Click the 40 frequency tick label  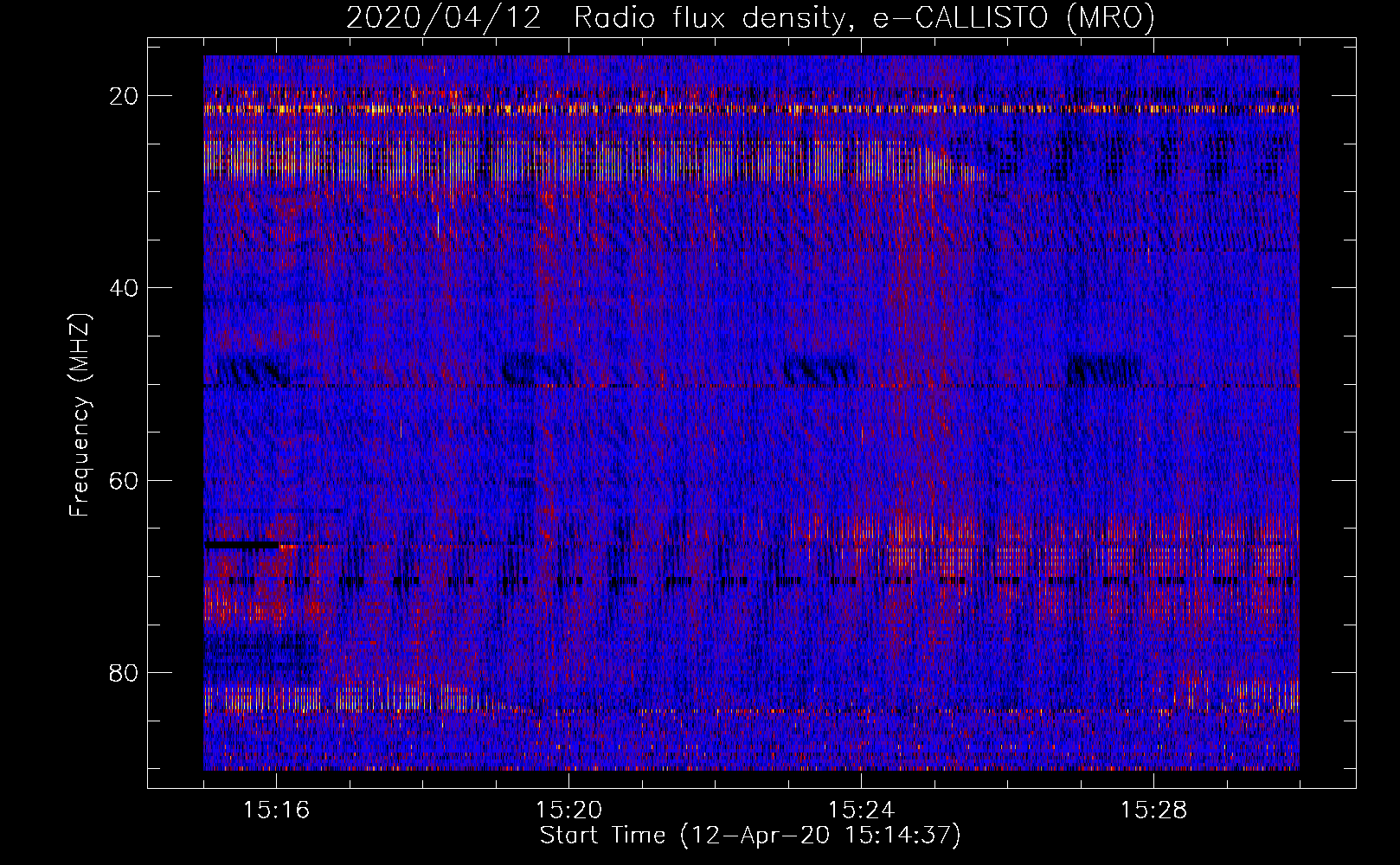(x=124, y=288)
